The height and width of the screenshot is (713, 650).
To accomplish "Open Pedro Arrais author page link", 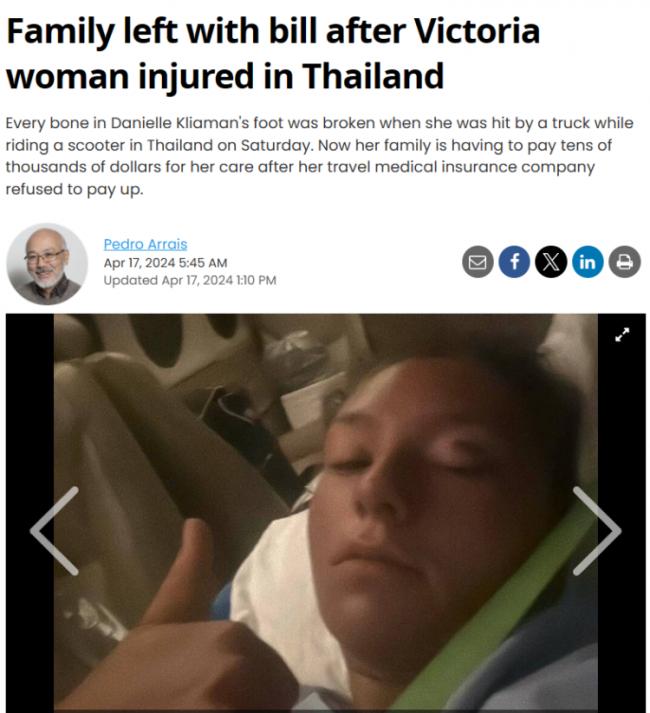I will coord(146,244).
